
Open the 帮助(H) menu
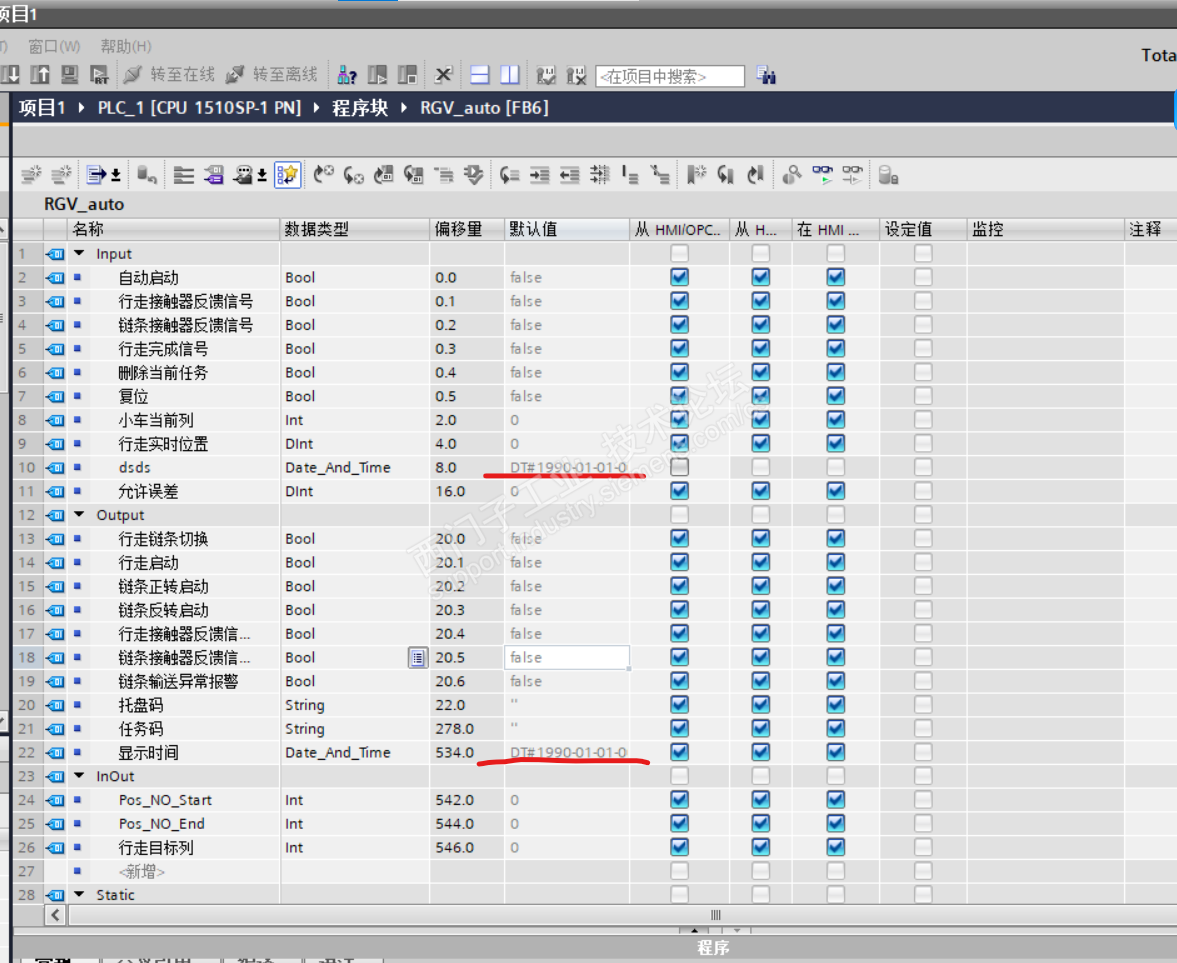(126, 47)
